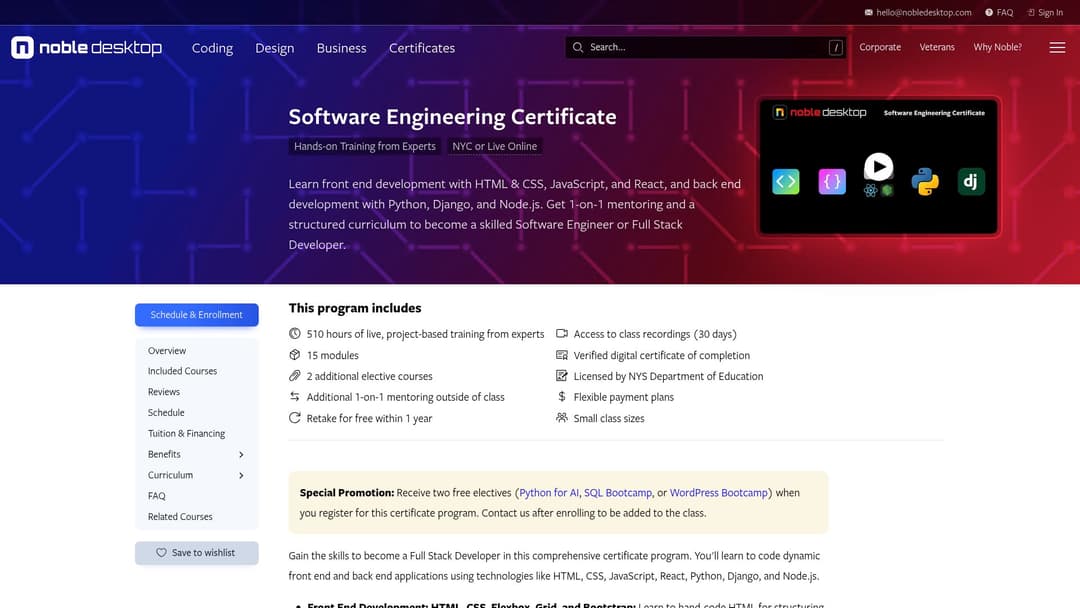
Task: Expand the Curriculum sidebar chevron
Action: (x=241, y=475)
